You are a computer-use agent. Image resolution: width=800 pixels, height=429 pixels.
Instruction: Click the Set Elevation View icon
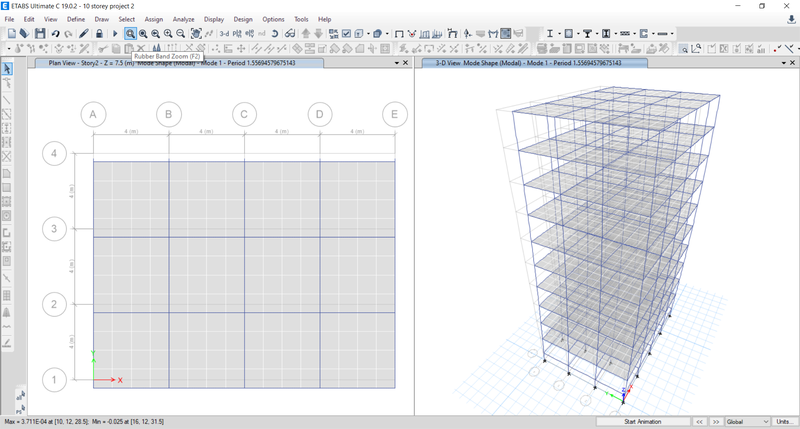pyautogui.click(x=249, y=34)
